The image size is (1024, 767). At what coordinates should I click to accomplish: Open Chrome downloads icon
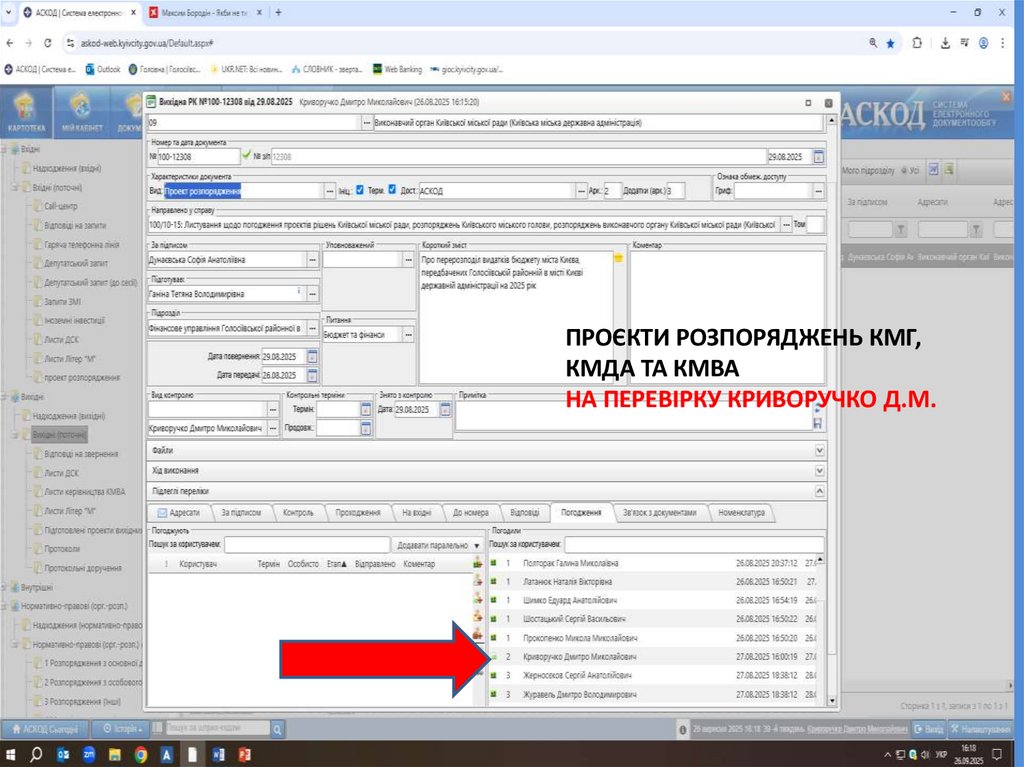click(945, 43)
